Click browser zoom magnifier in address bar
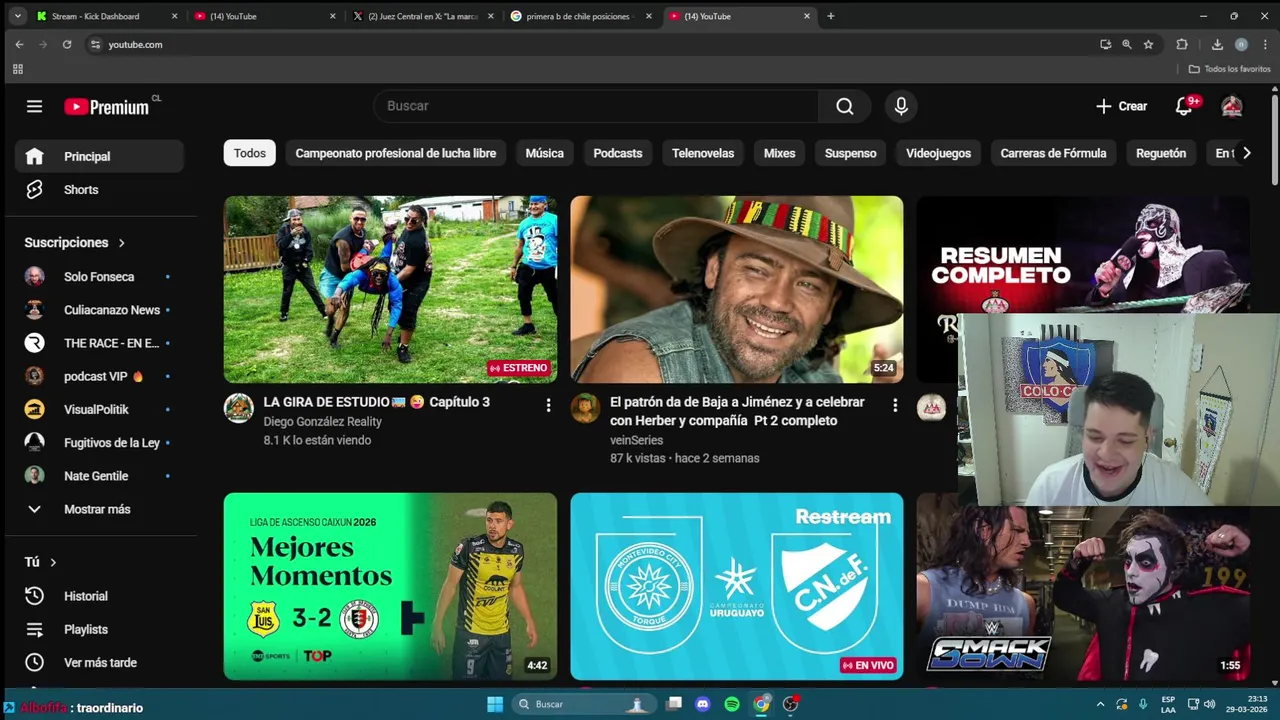 [x=1127, y=44]
